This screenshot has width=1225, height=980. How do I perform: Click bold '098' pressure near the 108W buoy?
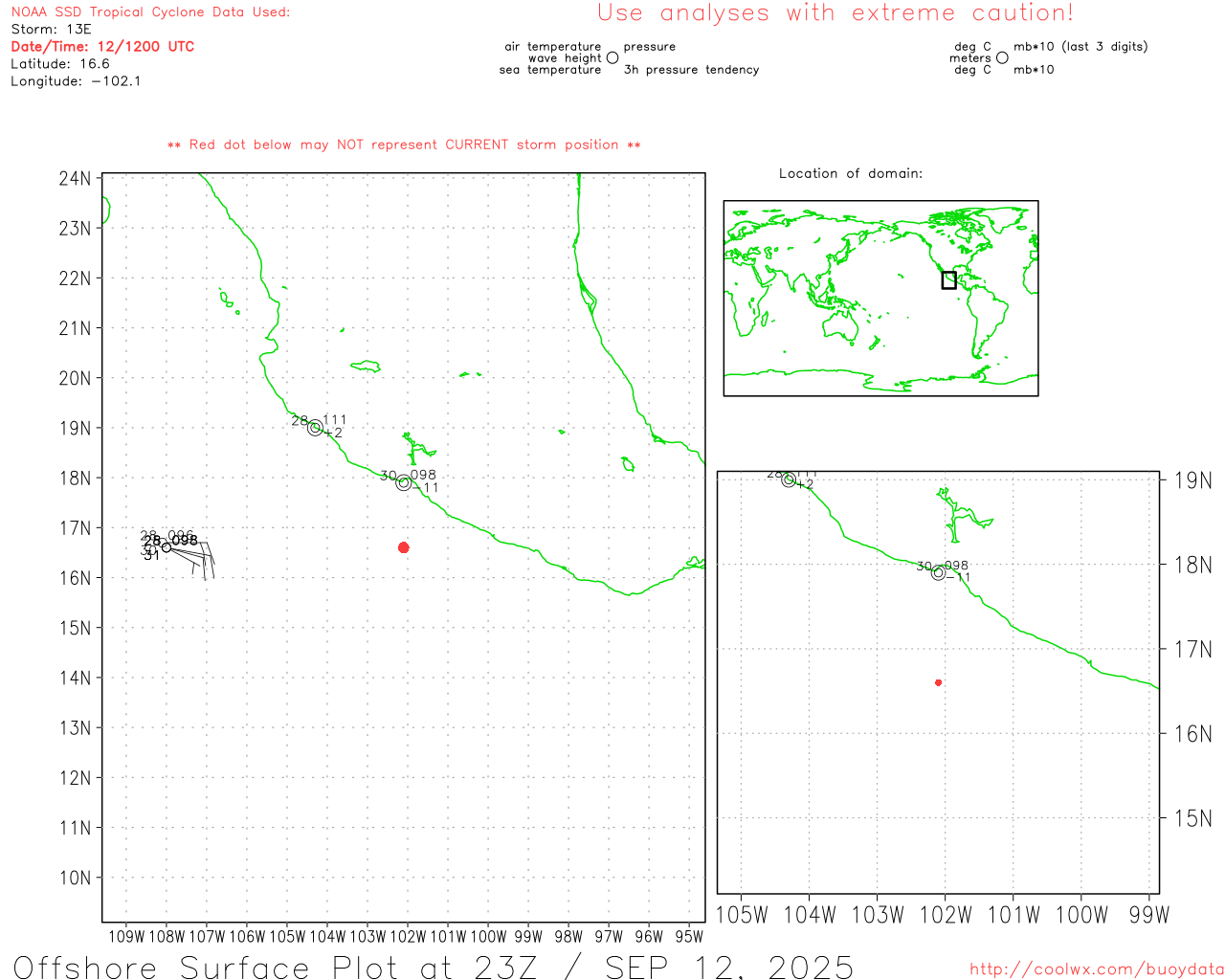185,541
